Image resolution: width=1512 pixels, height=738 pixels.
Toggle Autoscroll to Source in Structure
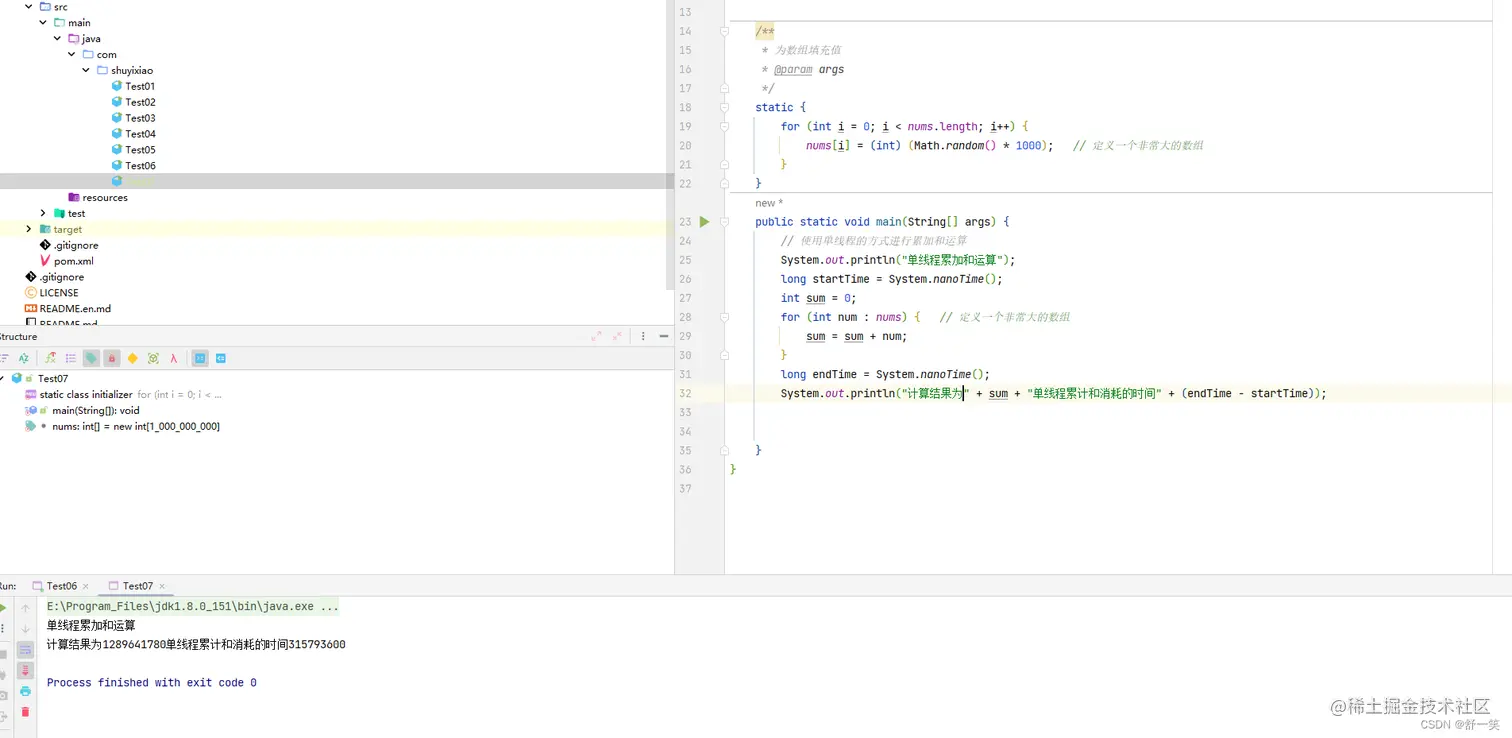(200, 358)
